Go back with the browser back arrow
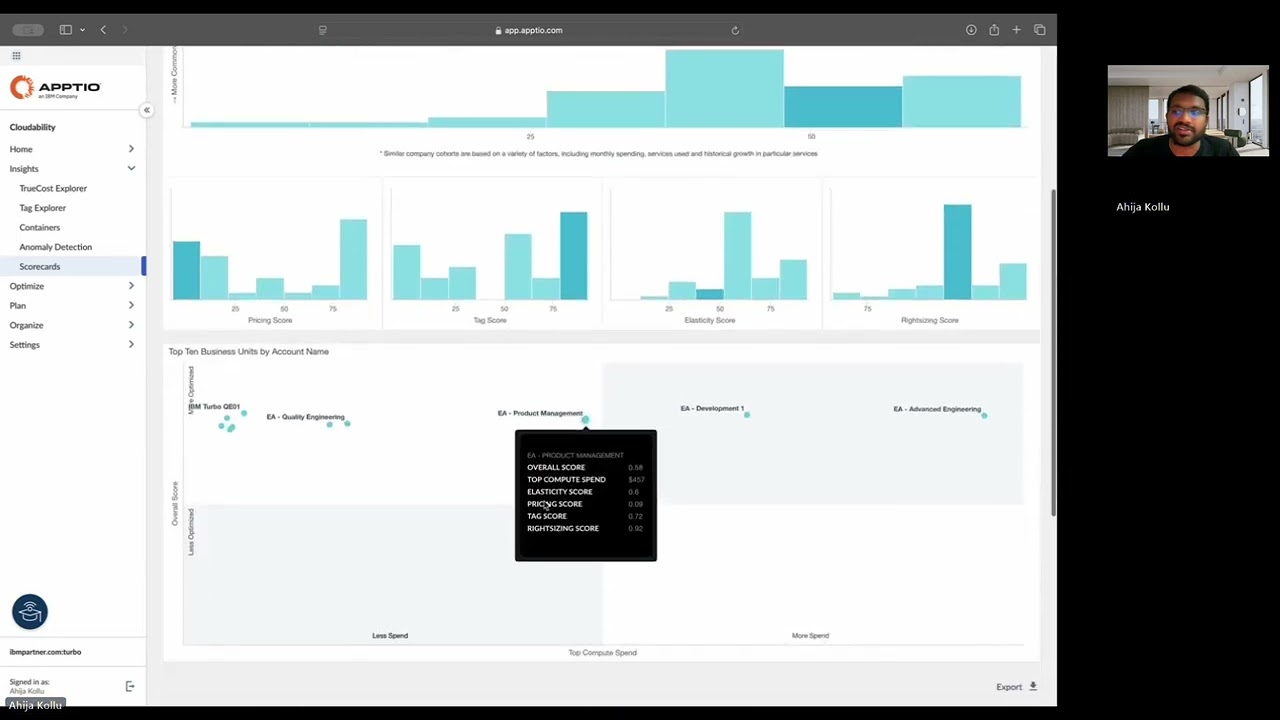 tap(103, 30)
